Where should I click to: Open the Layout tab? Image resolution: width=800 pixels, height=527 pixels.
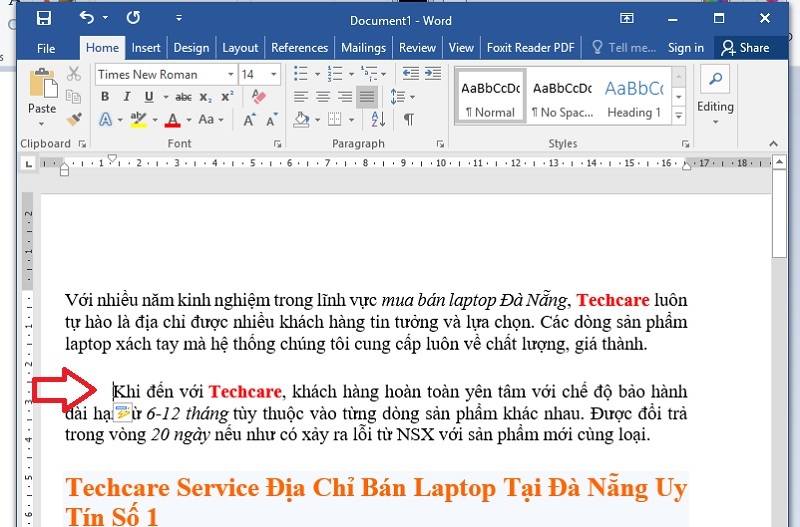(240, 48)
